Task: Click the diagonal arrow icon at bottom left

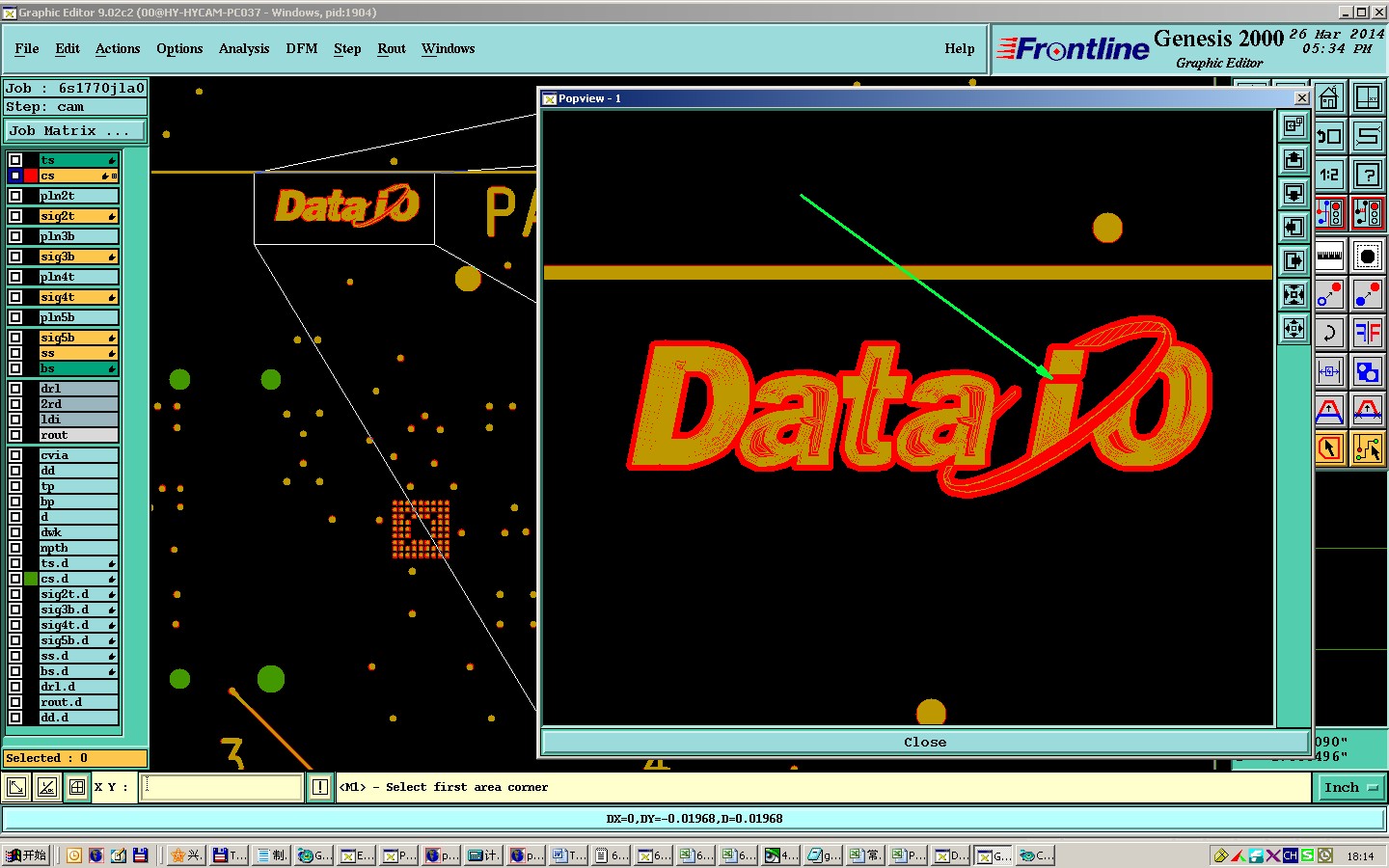Action: click(x=16, y=788)
